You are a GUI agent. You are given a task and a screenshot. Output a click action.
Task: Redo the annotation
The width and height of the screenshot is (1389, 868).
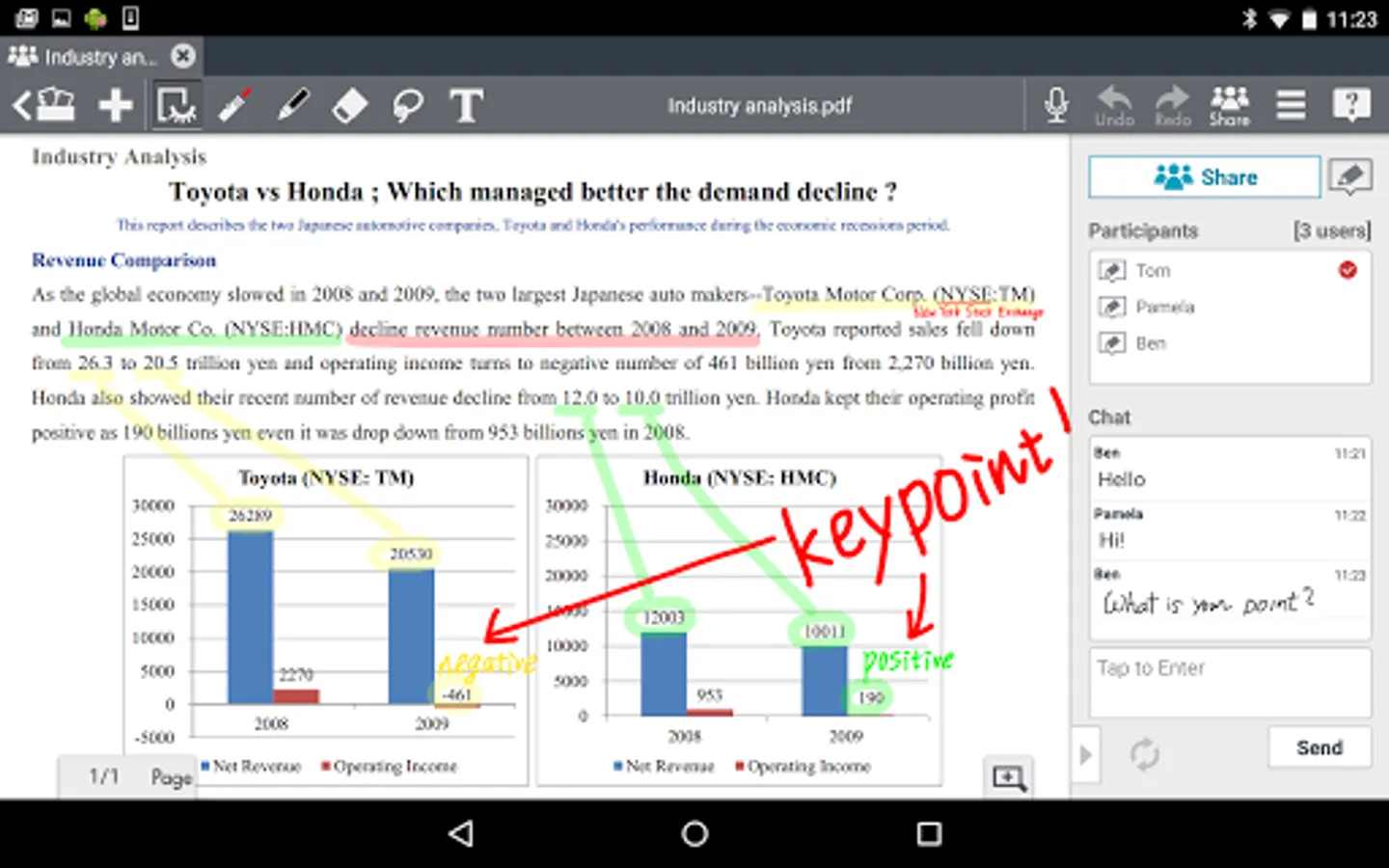point(1173,105)
